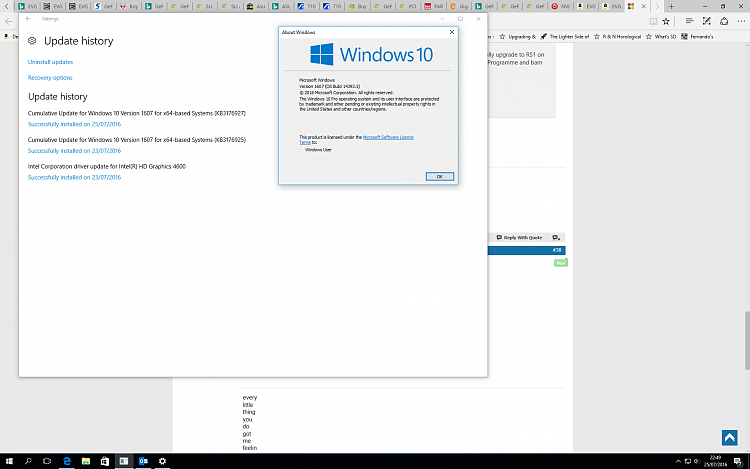750x469 pixels.
Task: Open 'The Lighter Side of' favourite
Action: point(565,37)
